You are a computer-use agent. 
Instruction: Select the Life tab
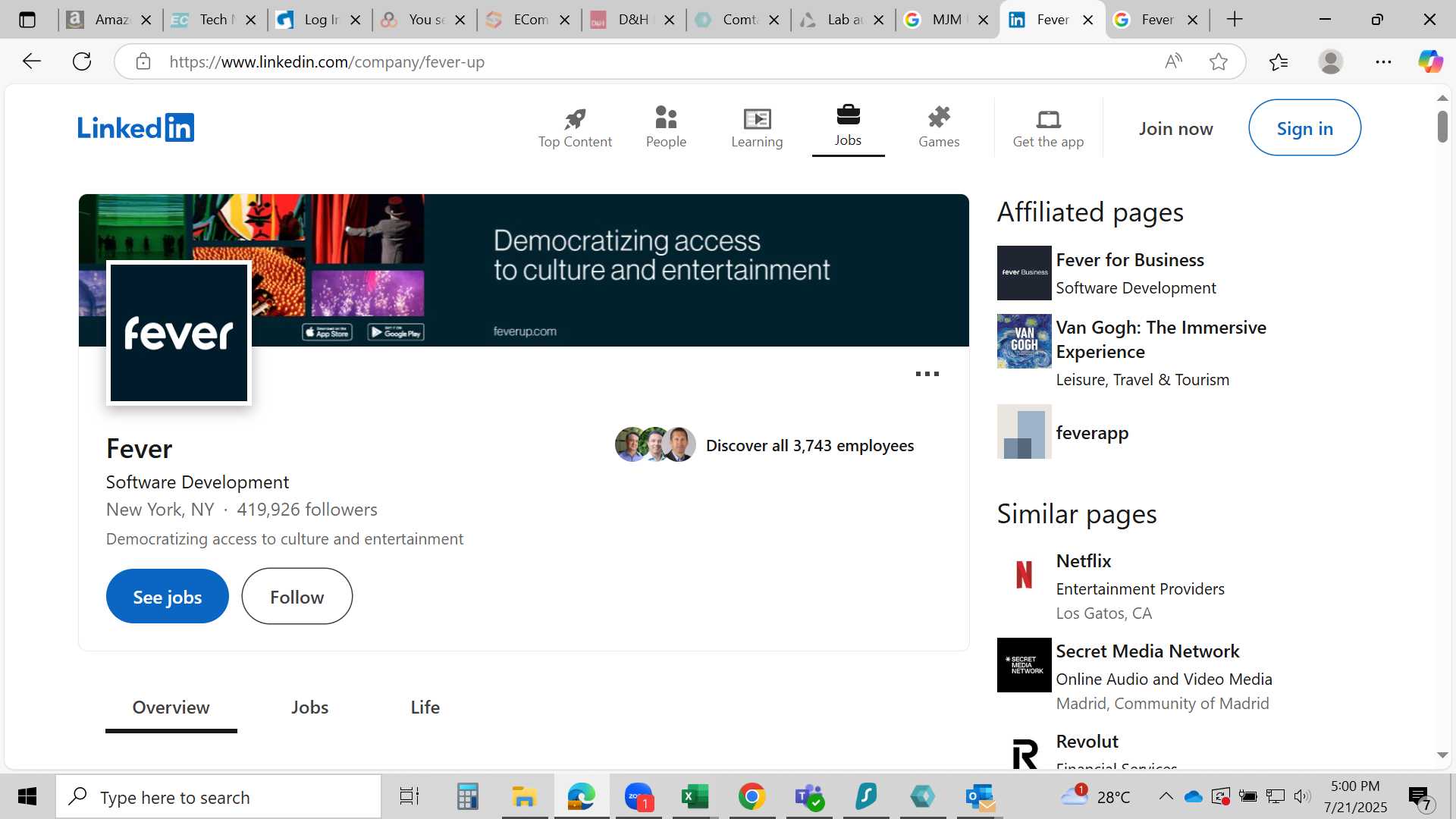425,708
